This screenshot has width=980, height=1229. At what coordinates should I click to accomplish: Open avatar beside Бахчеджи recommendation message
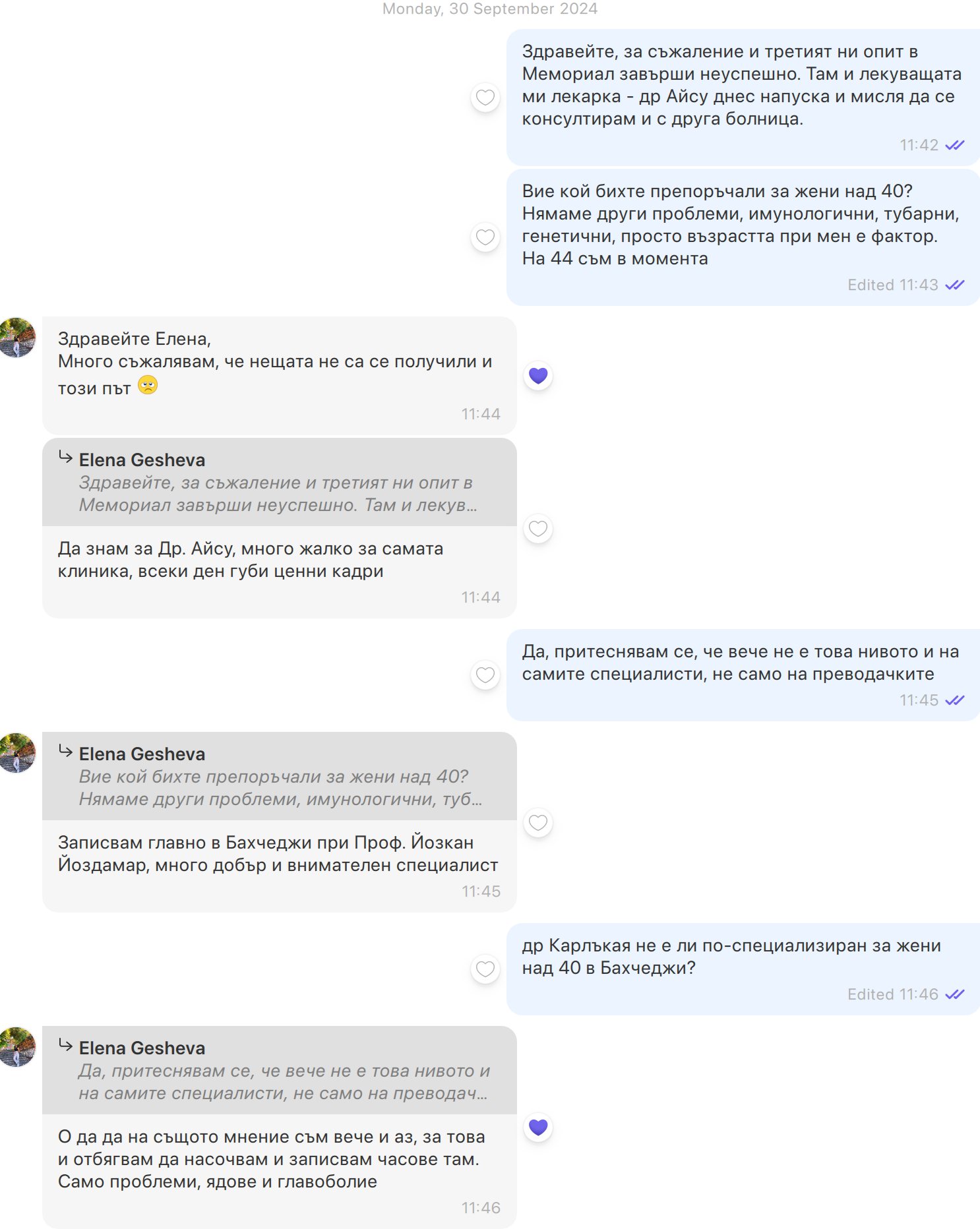(16, 753)
